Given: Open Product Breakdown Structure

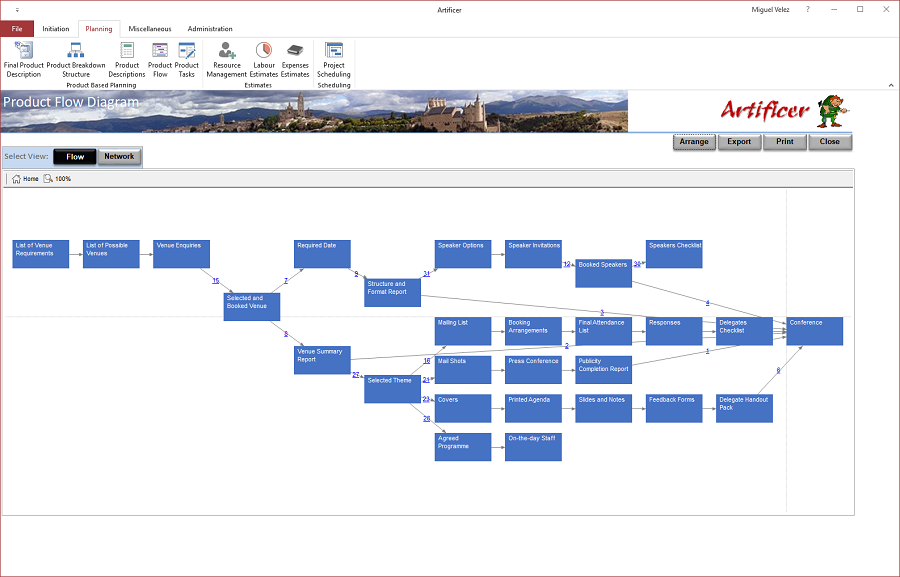Looking at the screenshot, I should tap(76, 59).
